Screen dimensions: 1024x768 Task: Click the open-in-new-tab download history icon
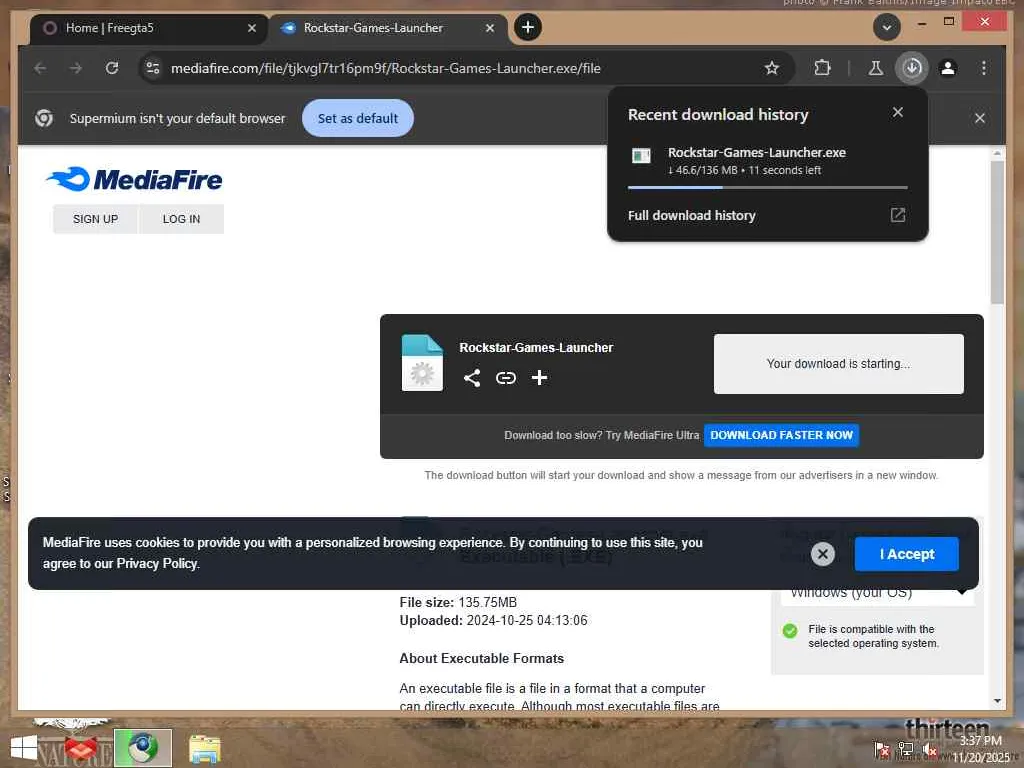point(898,216)
